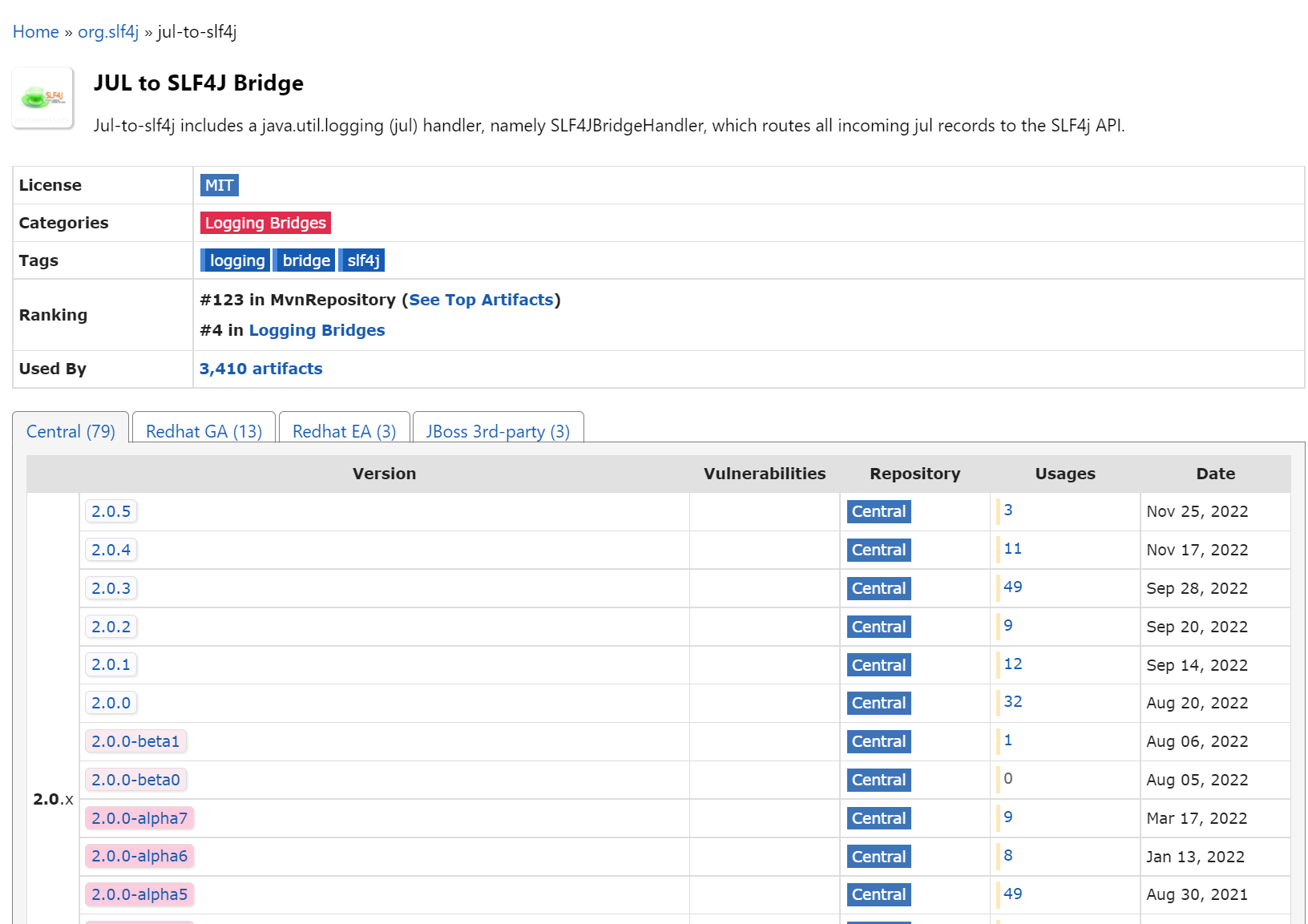Click the Central badge next to version 2.0.5
1308x924 pixels.
tap(878, 511)
